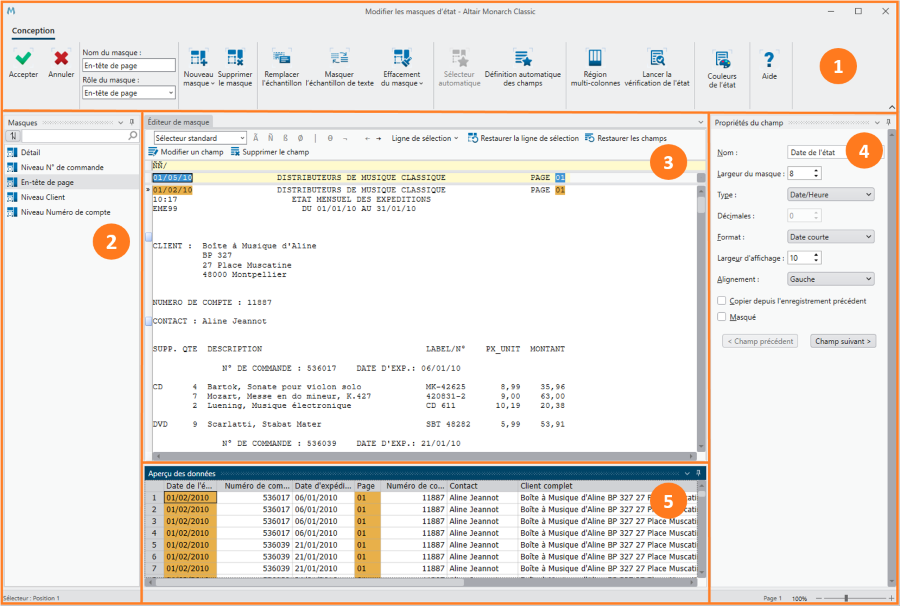Click Restaurer les champs button
The image size is (900, 606).
pos(626,138)
